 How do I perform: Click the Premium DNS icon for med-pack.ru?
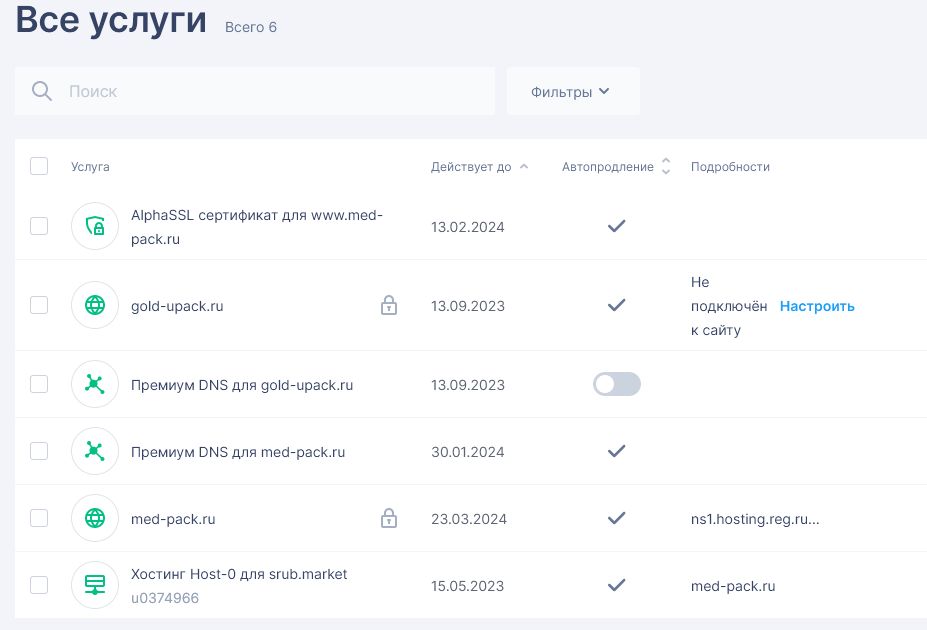click(x=95, y=452)
